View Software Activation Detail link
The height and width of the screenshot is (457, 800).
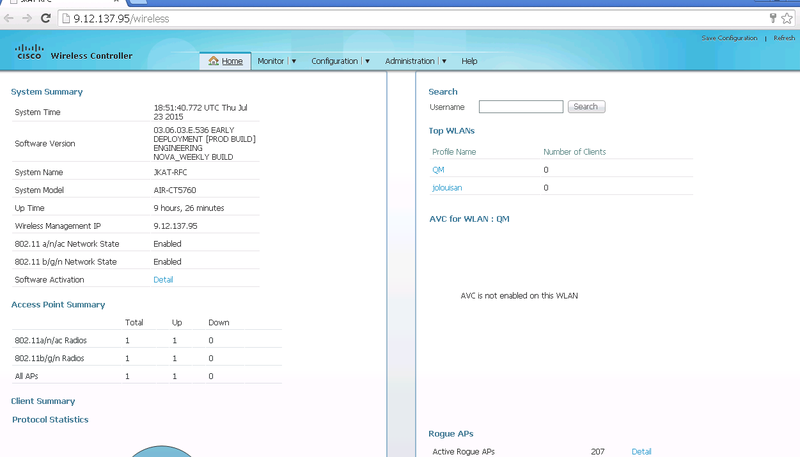(163, 280)
